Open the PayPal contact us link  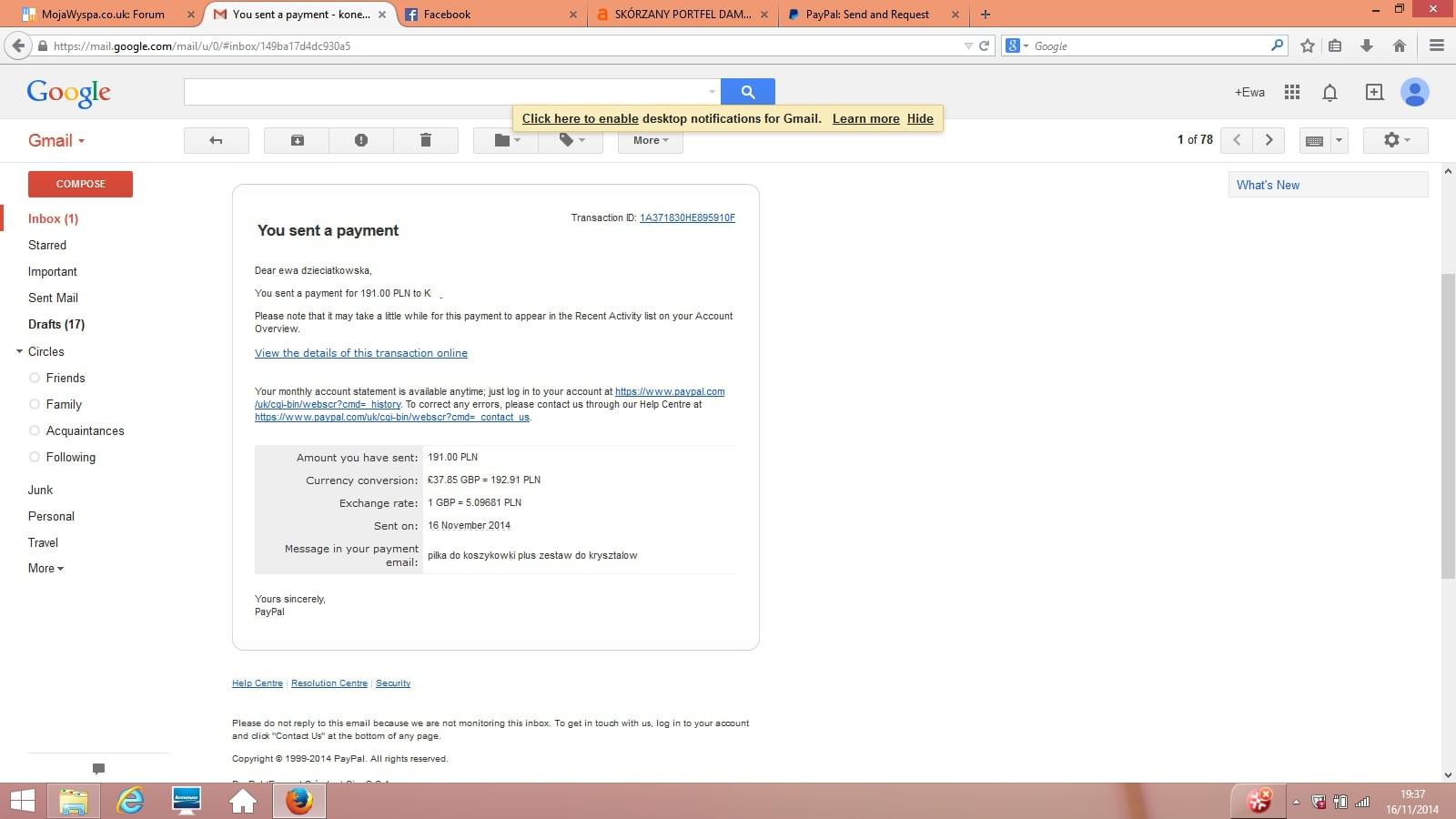(392, 417)
